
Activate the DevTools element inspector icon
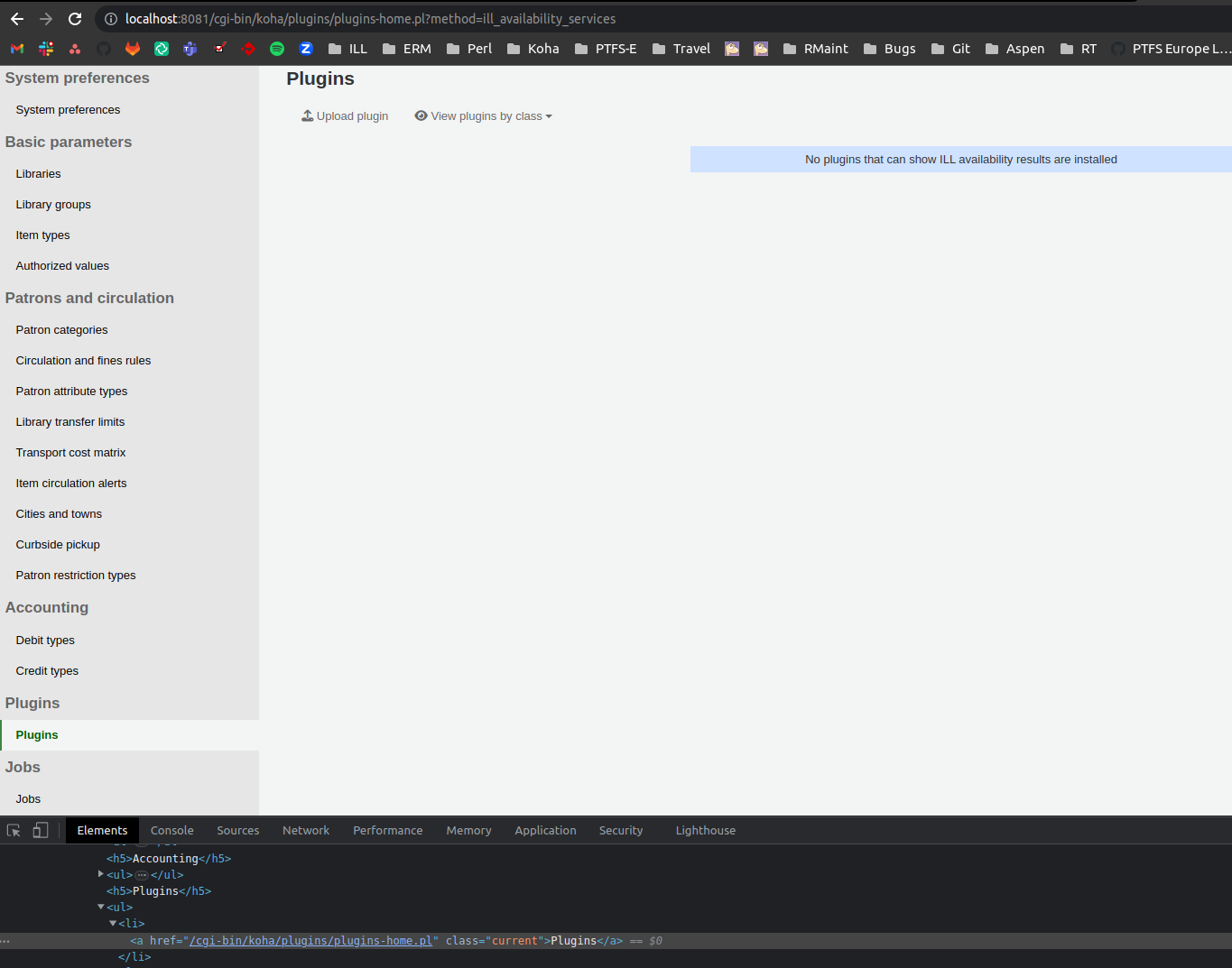14,830
